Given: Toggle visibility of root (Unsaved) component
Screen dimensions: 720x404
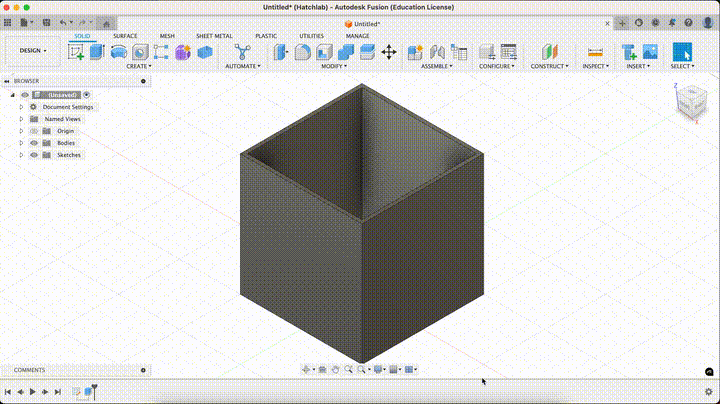Looking at the screenshot, I should pyautogui.click(x=25, y=95).
